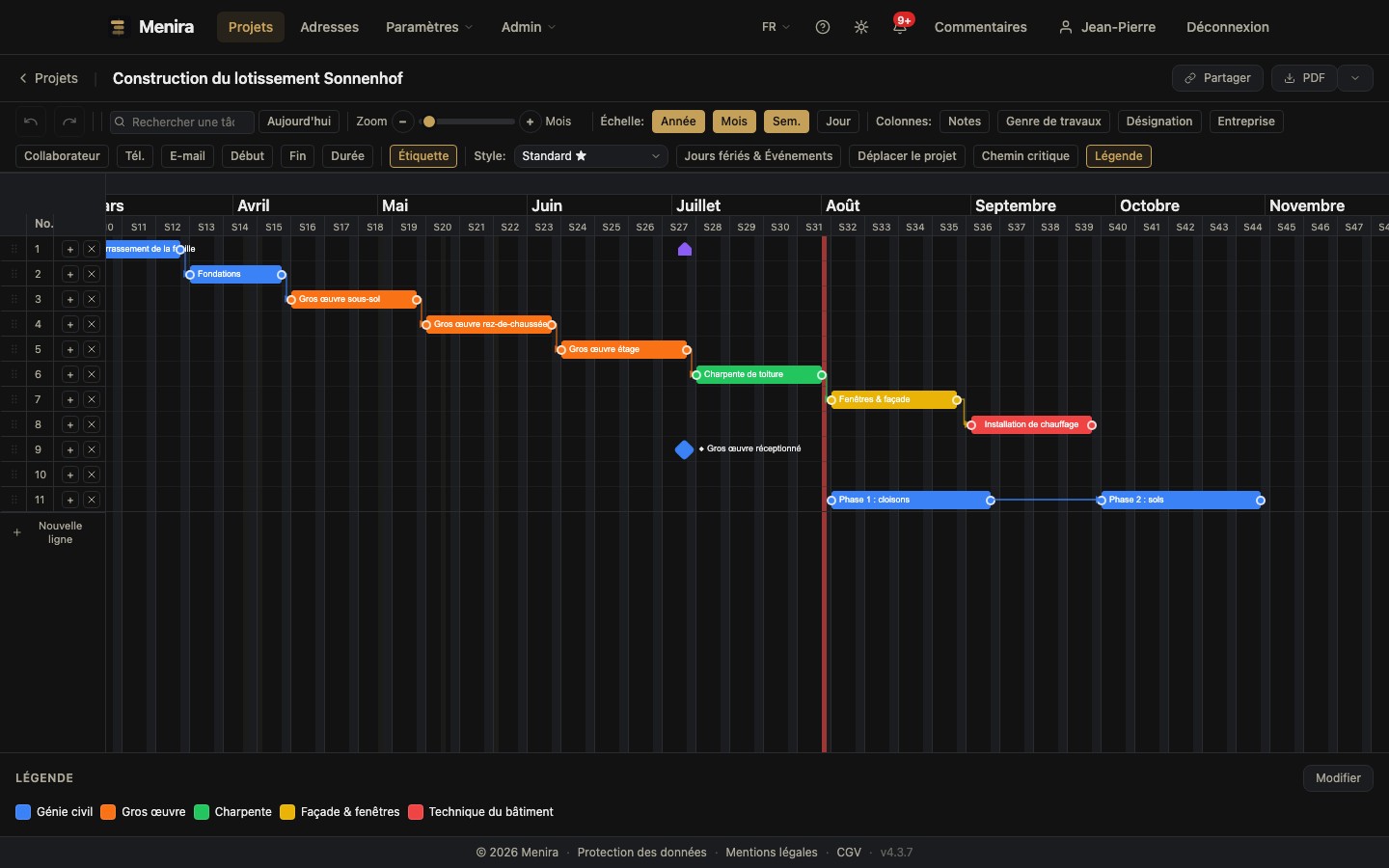Click the Partager button

pos(1217,78)
